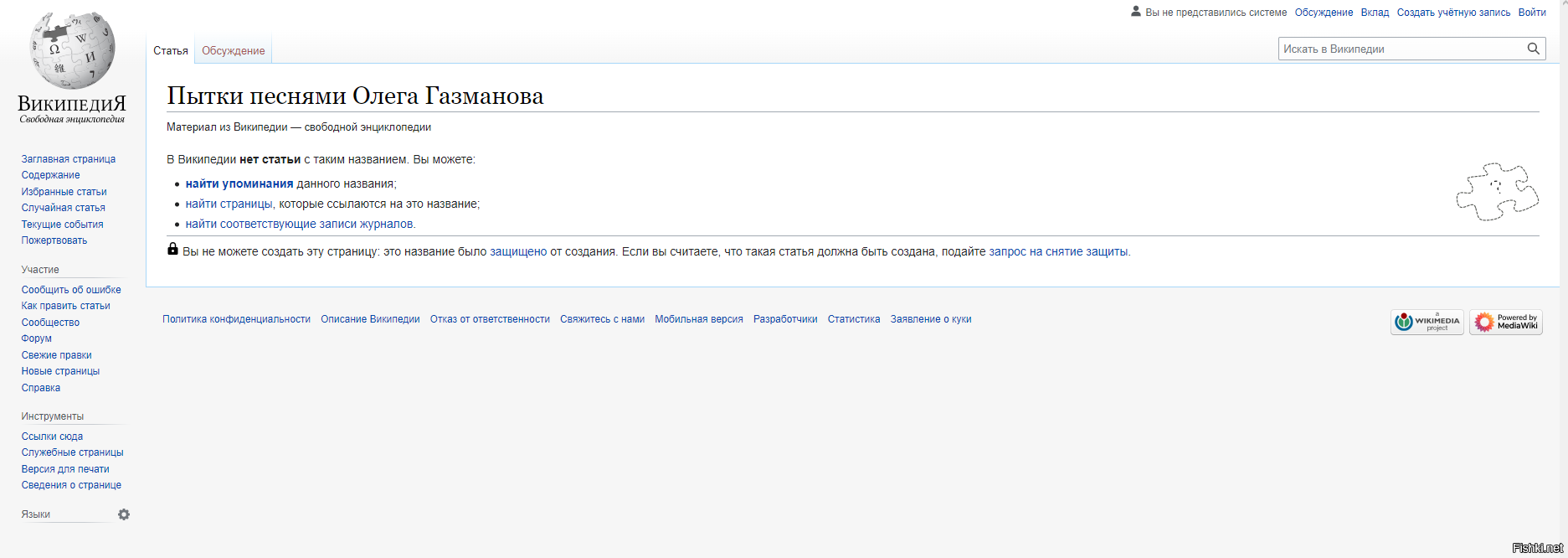Click the Участие sidebar heading

click(40, 270)
